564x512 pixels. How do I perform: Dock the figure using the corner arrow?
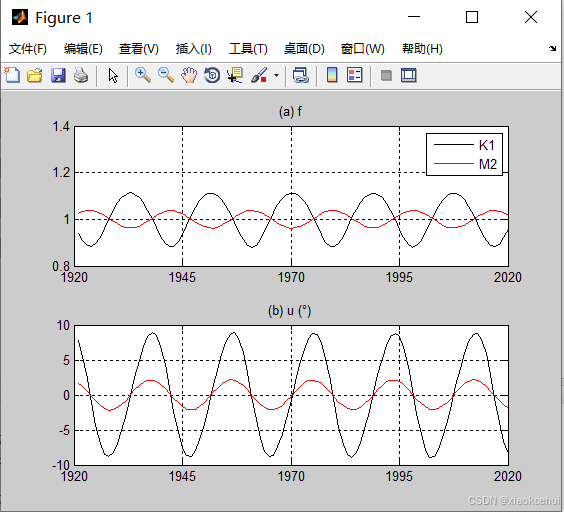pos(552,48)
